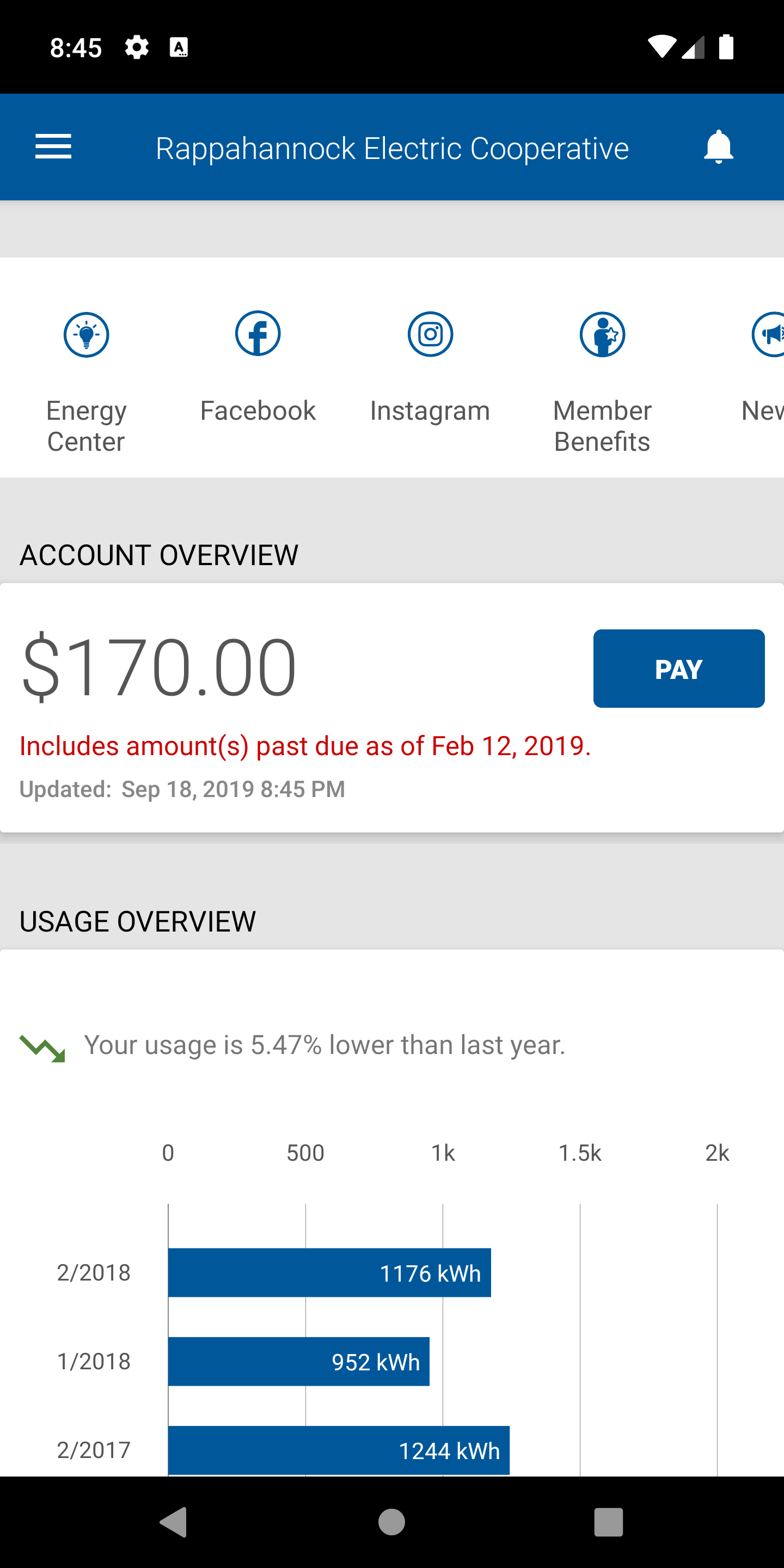This screenshot has width=784, height=1568.
Task: Tap the Android back button
Action: (x=174, y=1522)
